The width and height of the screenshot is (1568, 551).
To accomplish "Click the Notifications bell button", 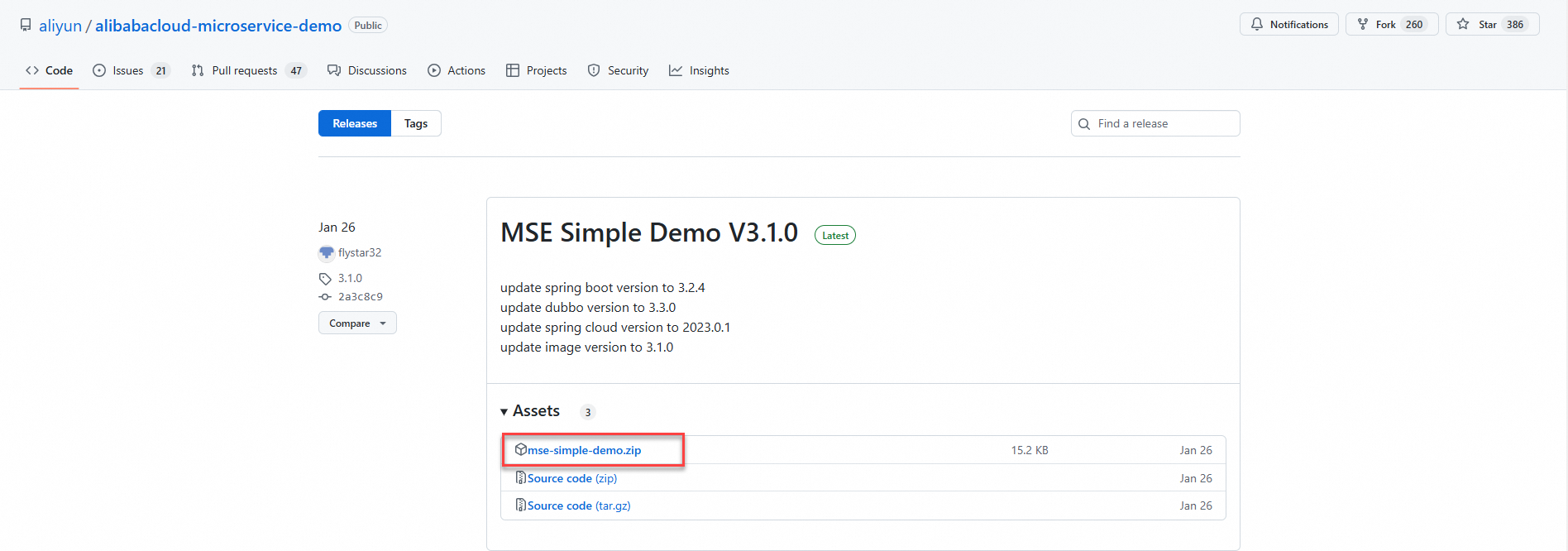I will coord(1288,24).
